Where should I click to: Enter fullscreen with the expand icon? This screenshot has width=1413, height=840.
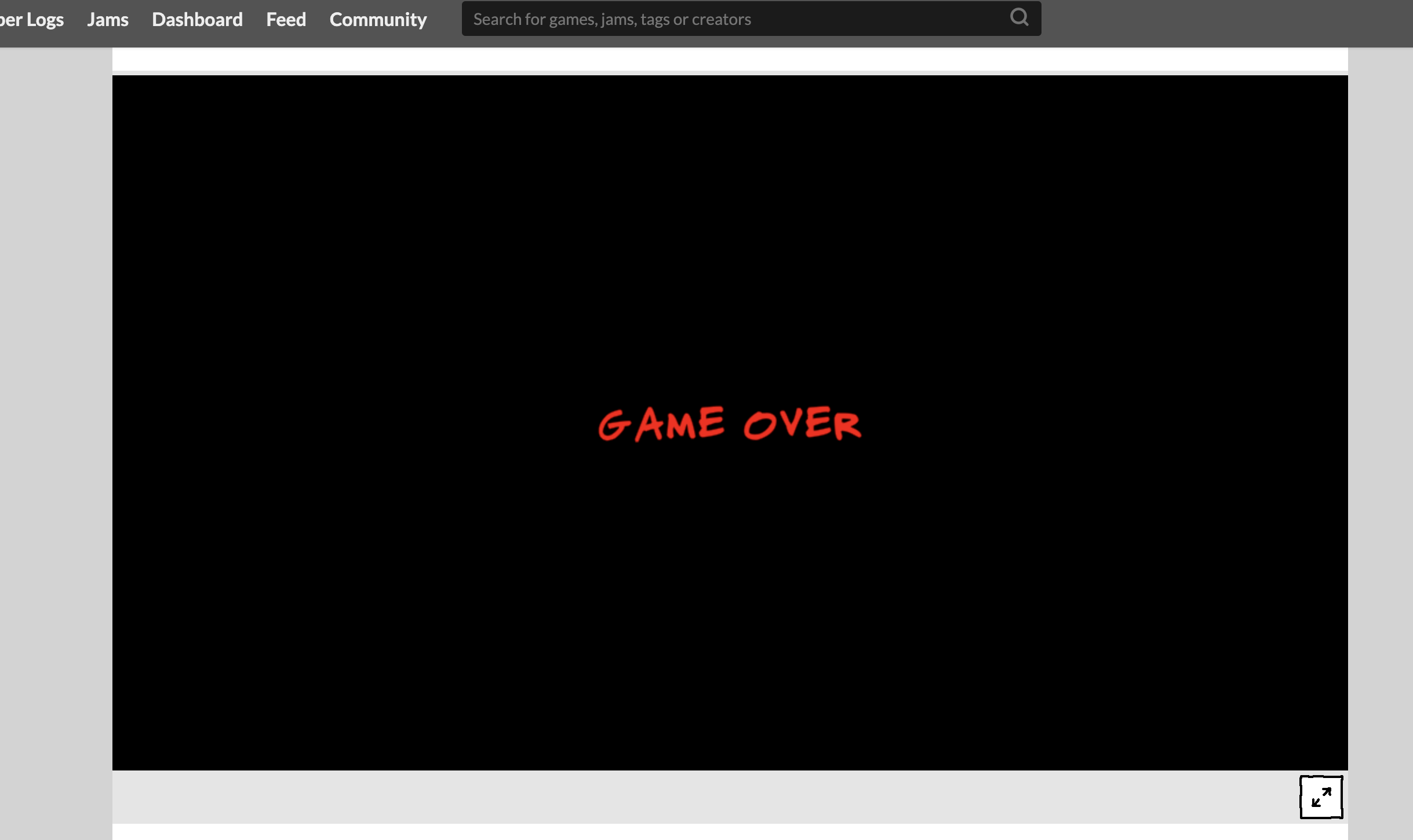point(1321,797)
